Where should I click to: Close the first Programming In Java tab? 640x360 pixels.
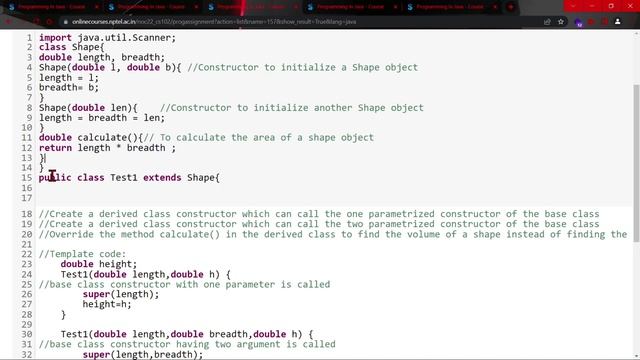click(x=96, y=7)
